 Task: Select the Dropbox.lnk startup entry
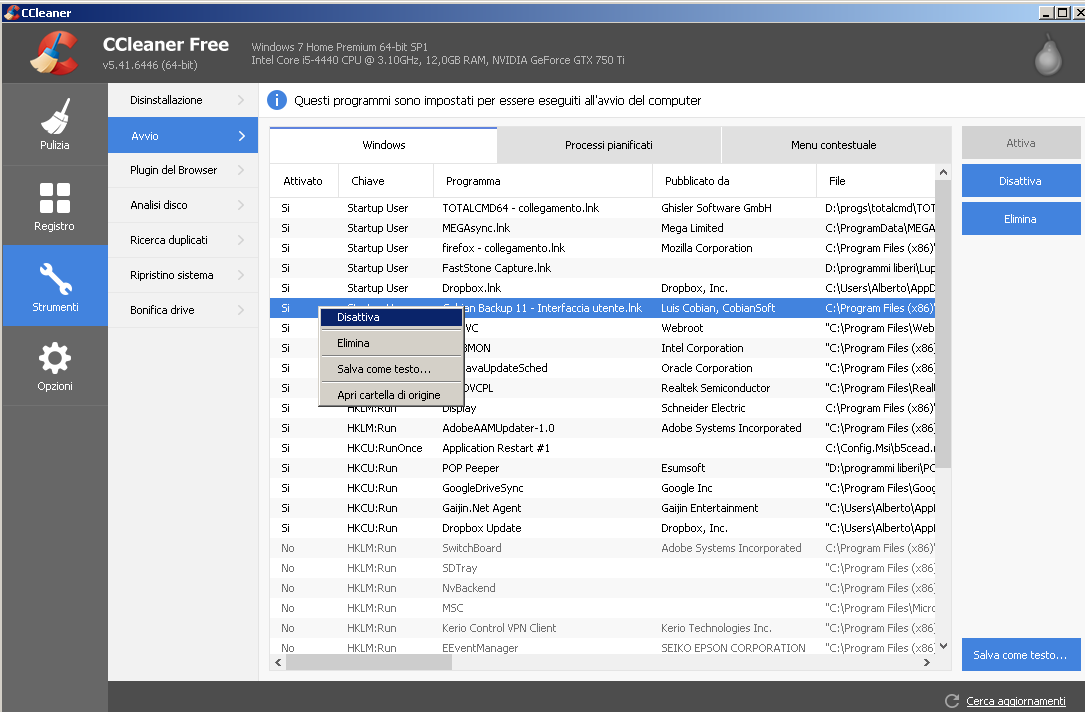click(602, 289)
